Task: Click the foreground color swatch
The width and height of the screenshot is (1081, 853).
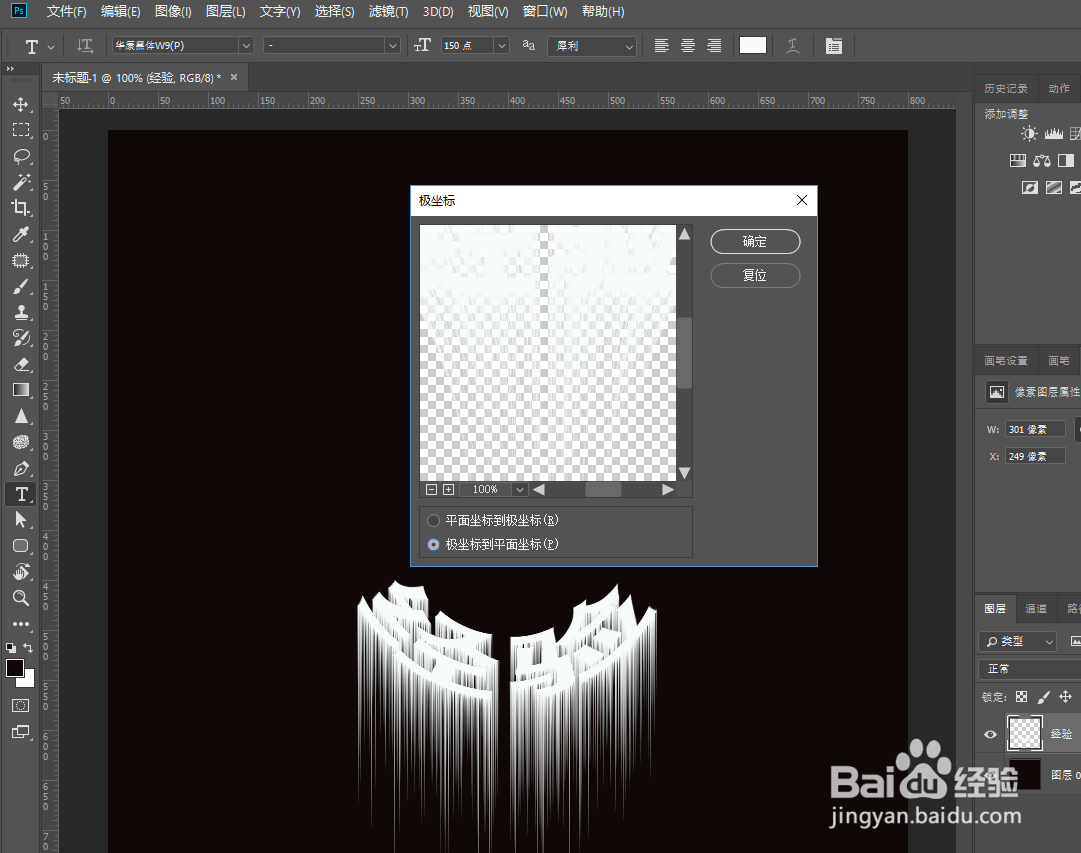Action: click(14, 668)
